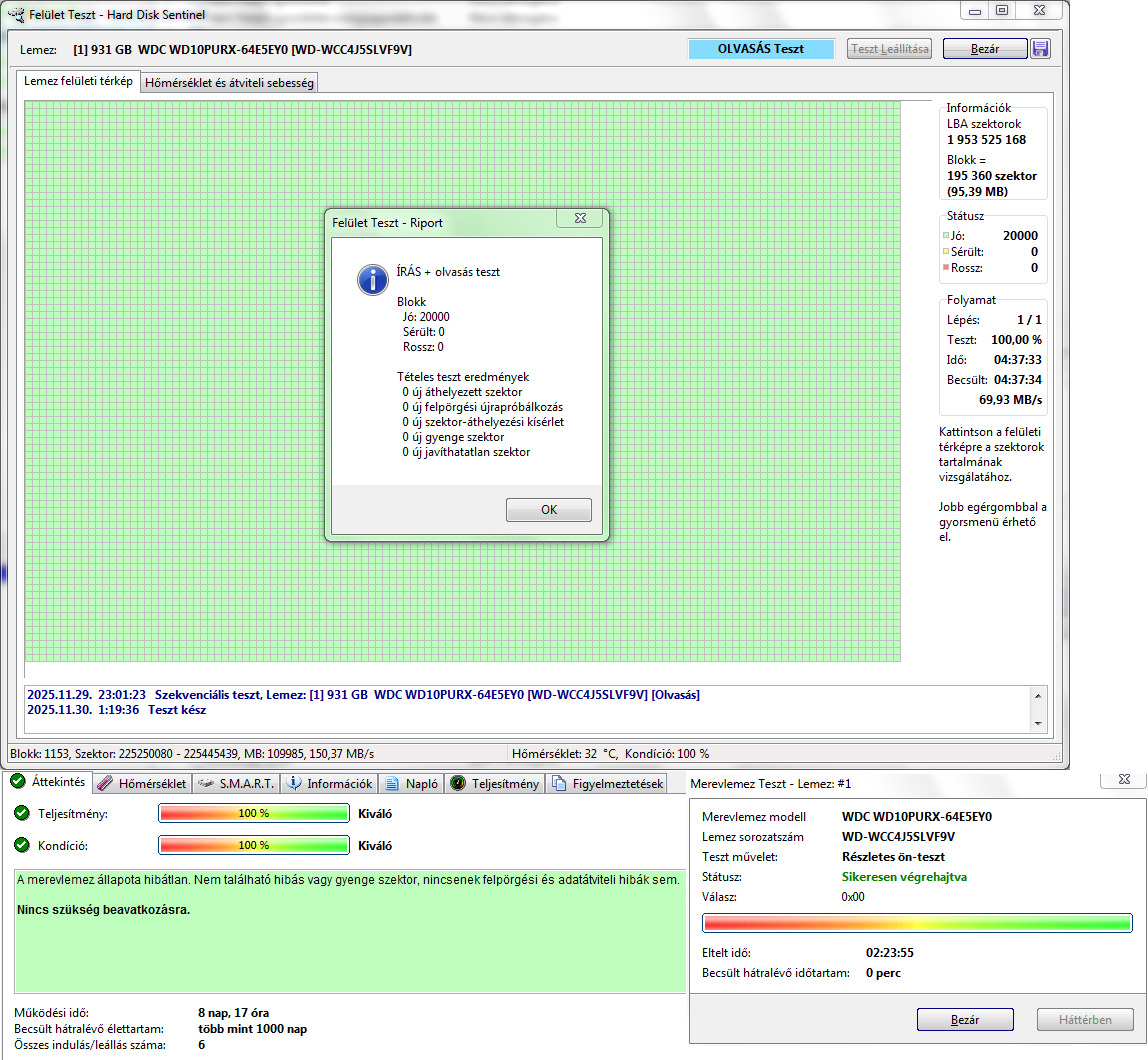Click the blue info icon in Riport dialog
The height and width of the screenshot is (1060, 1148).
pos(373,280)
